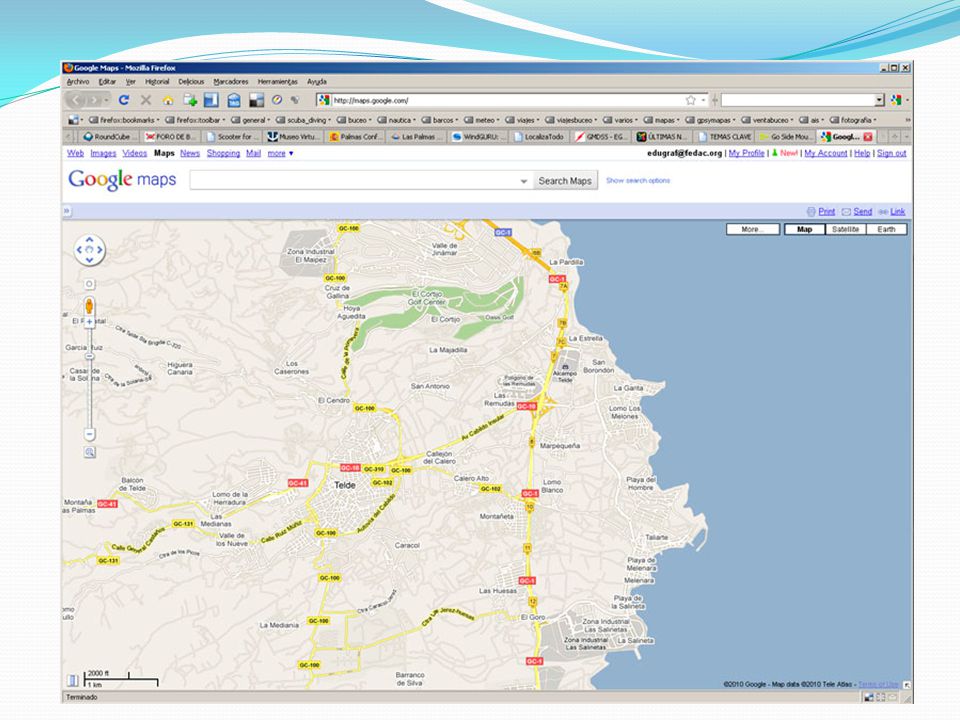Click the scale toggle icon at bottom-left
The width and height of the screenshot is (960, 720).
tap(73, 680)
